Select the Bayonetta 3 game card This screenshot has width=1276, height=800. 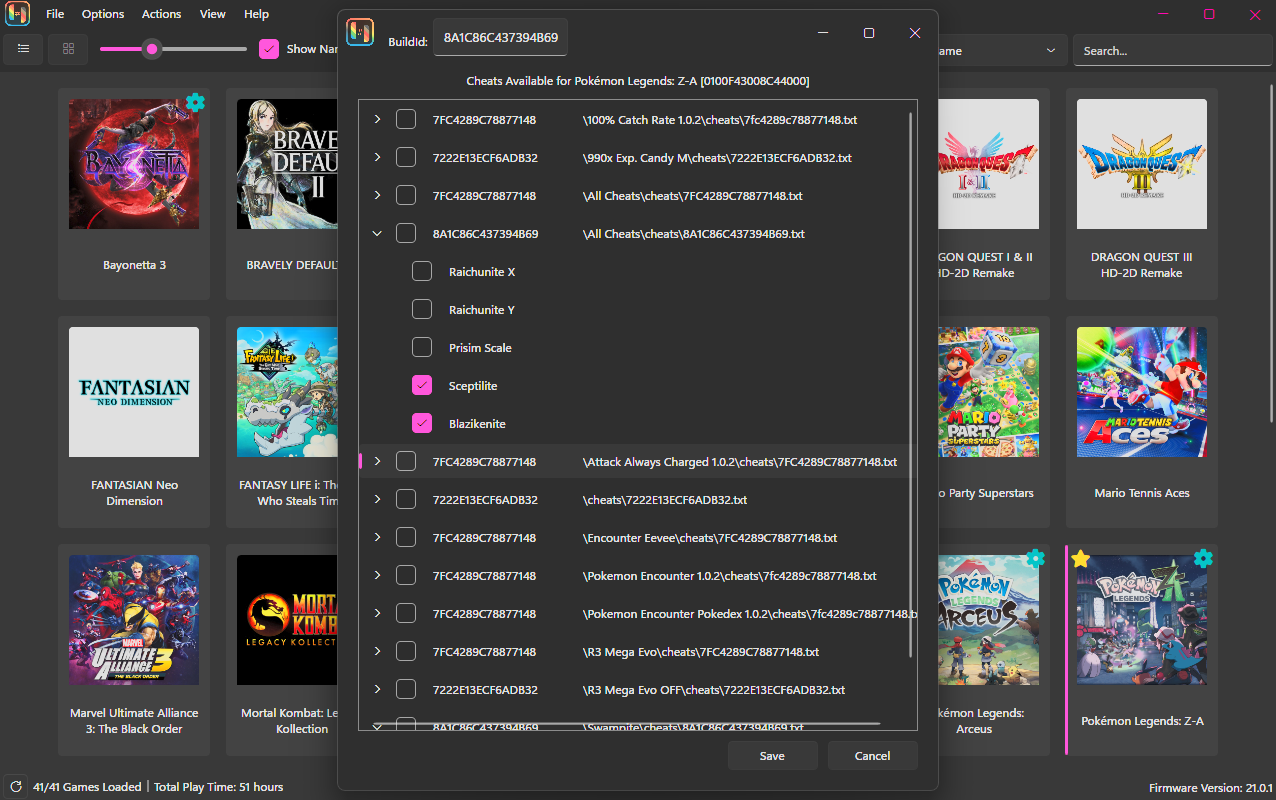point(134,194)
